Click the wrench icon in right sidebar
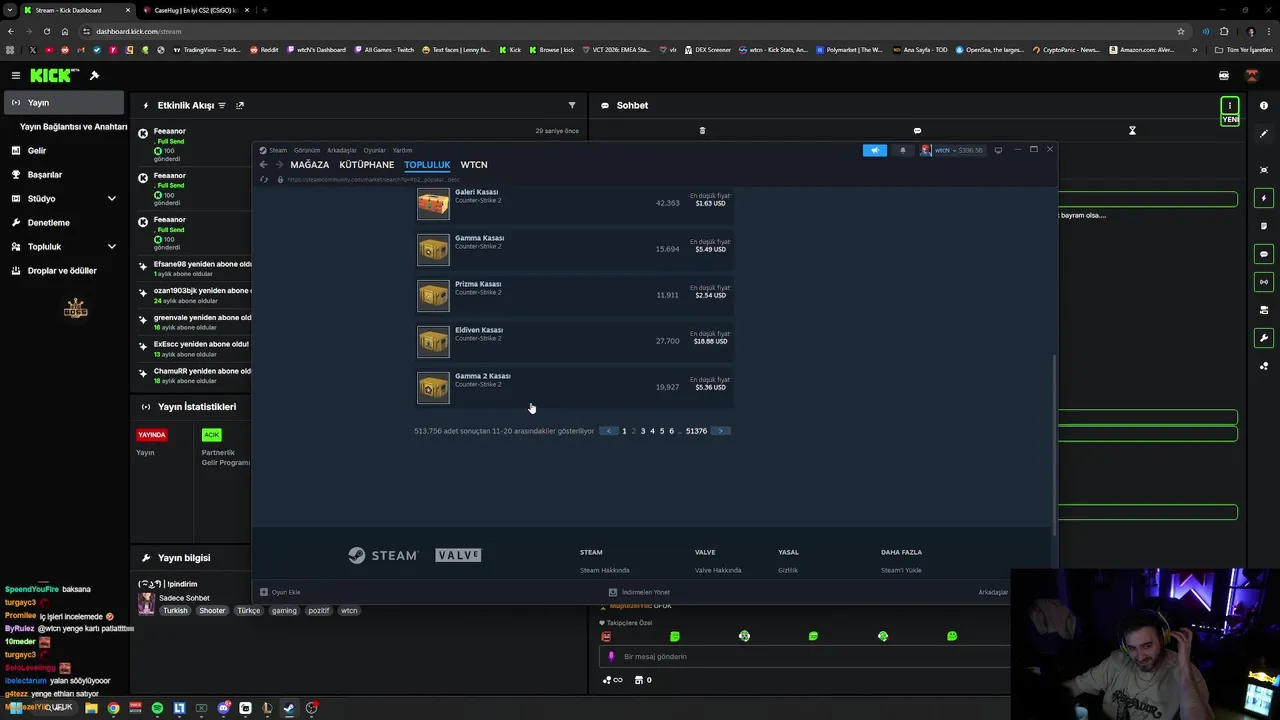 click(1264, 338)
